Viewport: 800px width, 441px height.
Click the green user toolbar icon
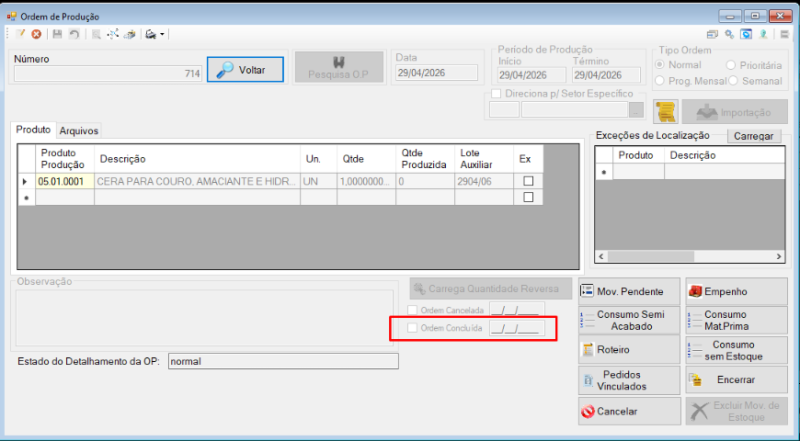pyautogui.click(x=763, y=34)
